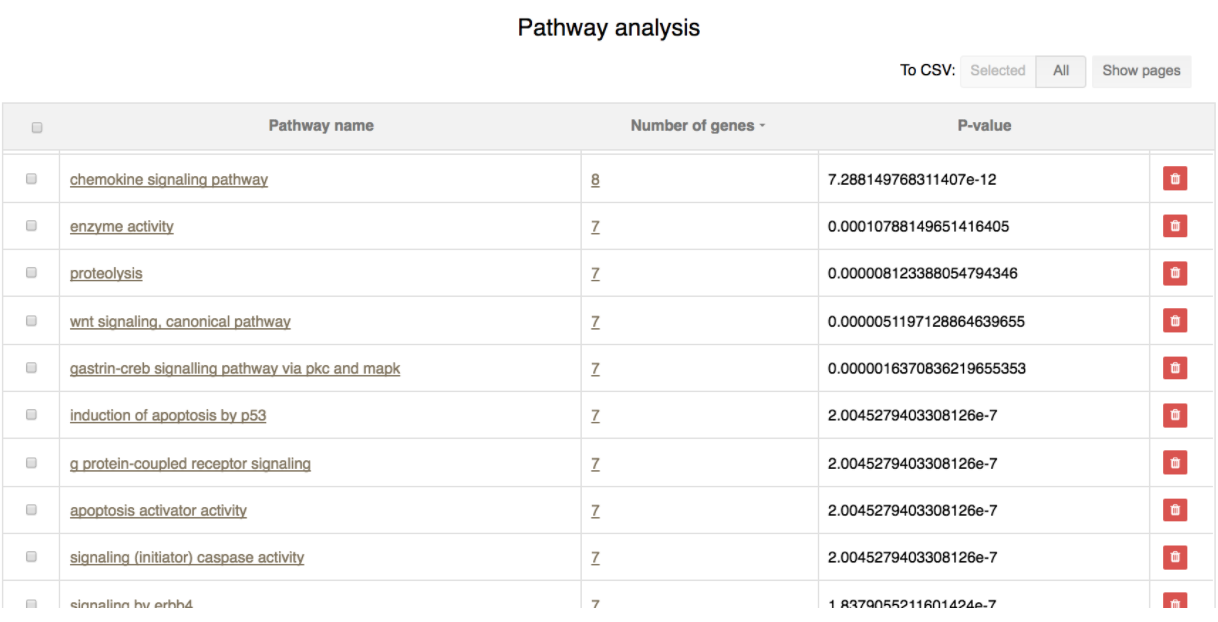Viewport: 1218px width, 622px height.
Task: Open the enzyme activity pathway link
Action: click(121, 227)
